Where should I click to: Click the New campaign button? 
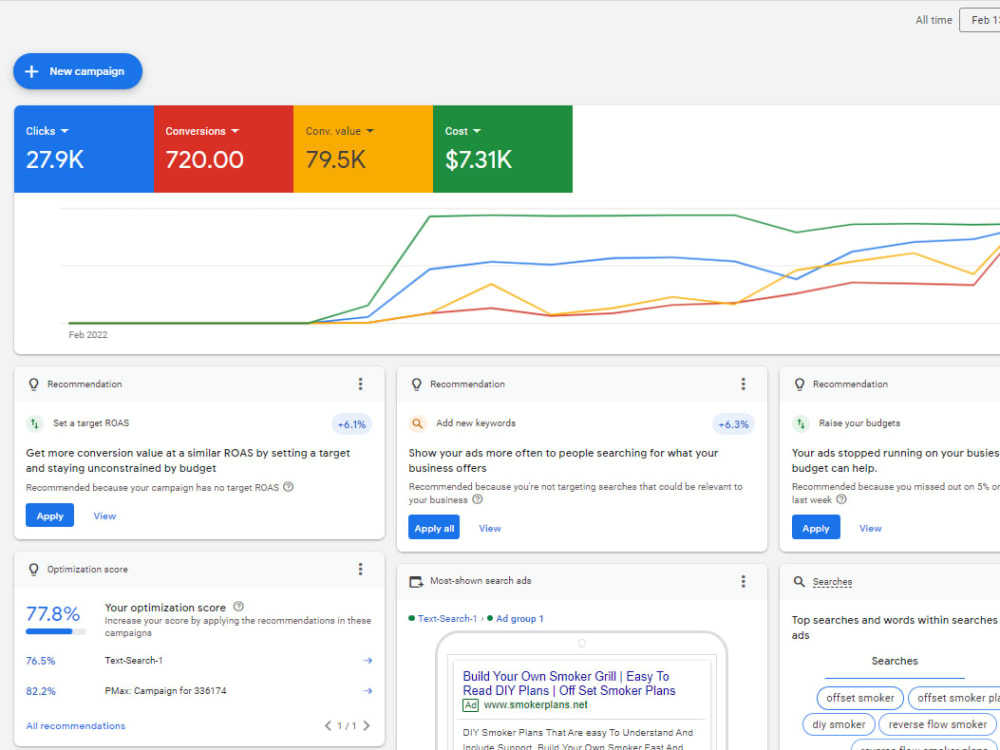[78, 71]
